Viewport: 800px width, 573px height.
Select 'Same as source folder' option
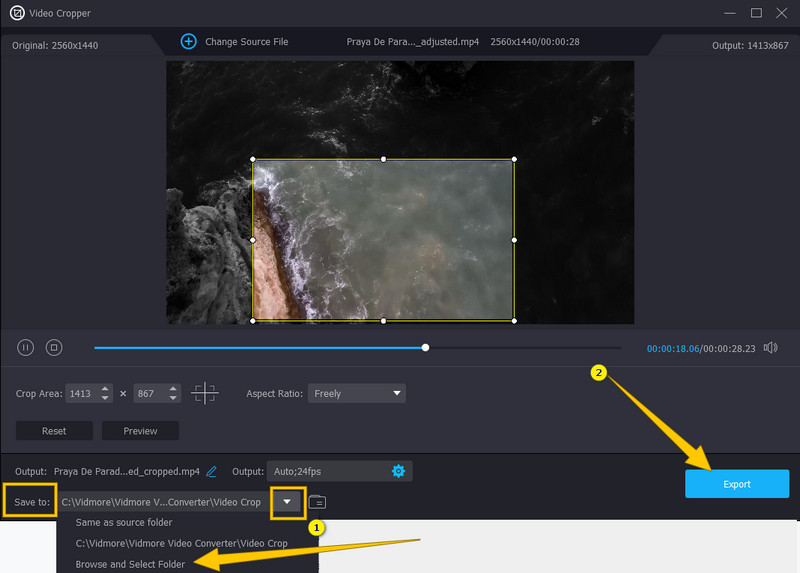click(x=125, y=522)
